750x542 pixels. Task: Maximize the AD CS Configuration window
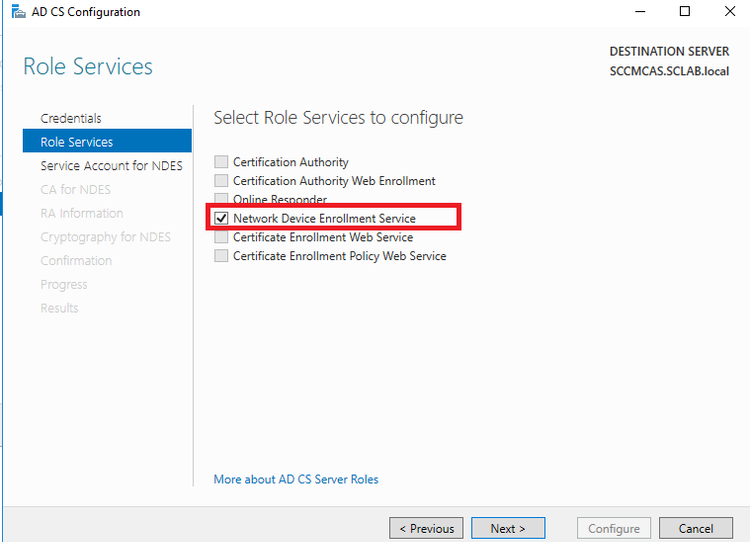pyautogui.click(x=685, y=12)
